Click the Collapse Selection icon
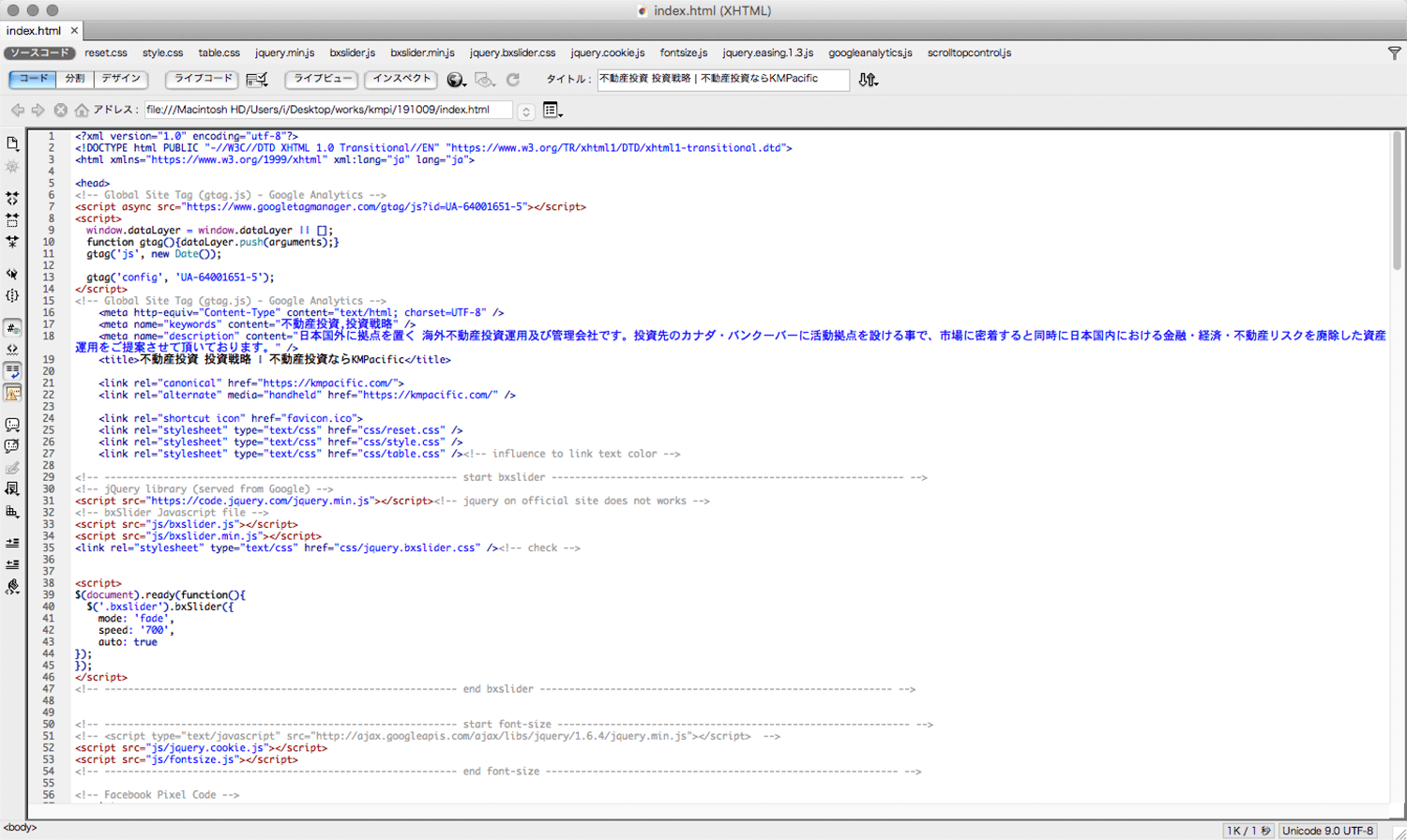This screenshot has height=840, width=1407. (x=12, y=220)
